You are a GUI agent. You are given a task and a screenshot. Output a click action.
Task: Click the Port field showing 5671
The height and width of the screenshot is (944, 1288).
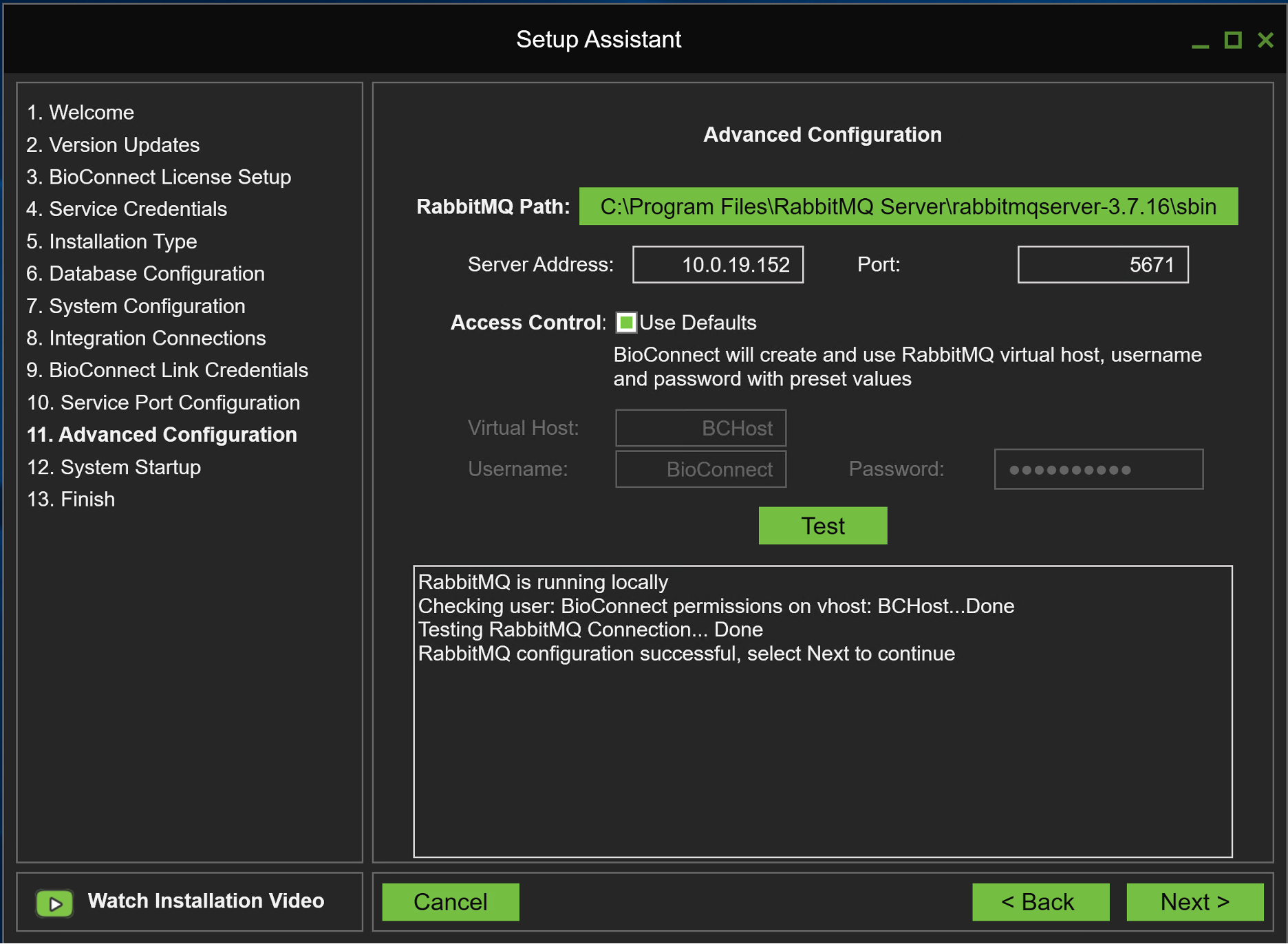(1102, 264)
